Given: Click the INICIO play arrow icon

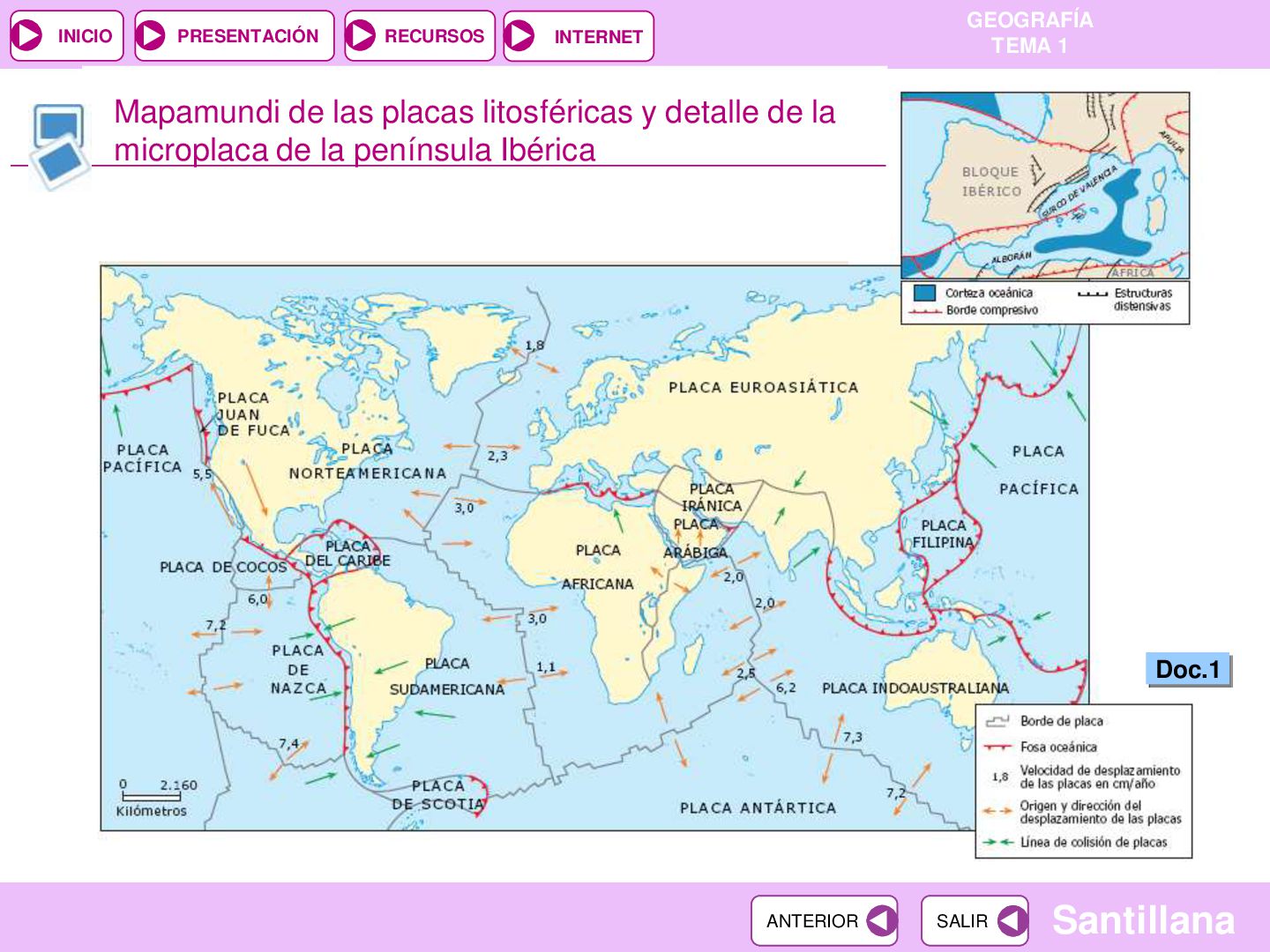Looking at the screenshot, I should click(28, 36).
